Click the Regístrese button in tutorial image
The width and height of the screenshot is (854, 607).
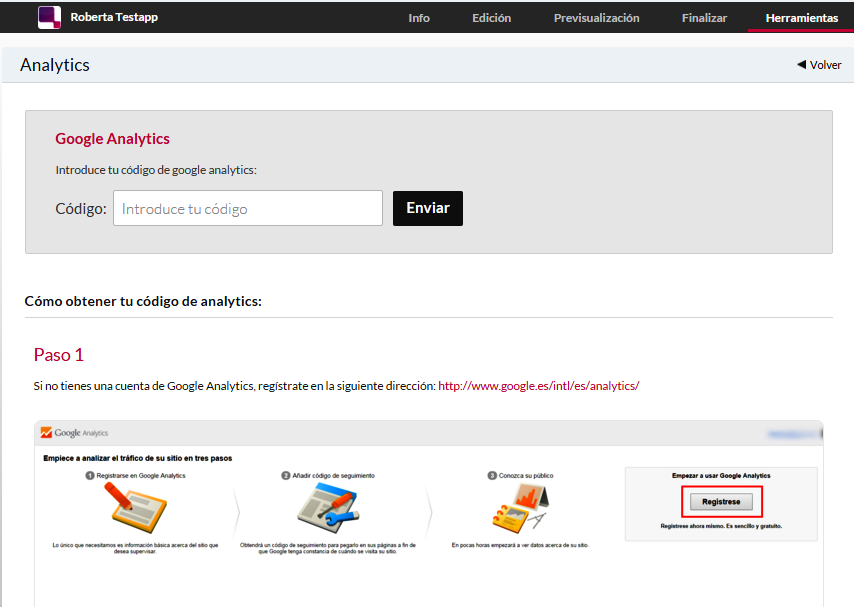pyautogui.click(x=721, y=502)
